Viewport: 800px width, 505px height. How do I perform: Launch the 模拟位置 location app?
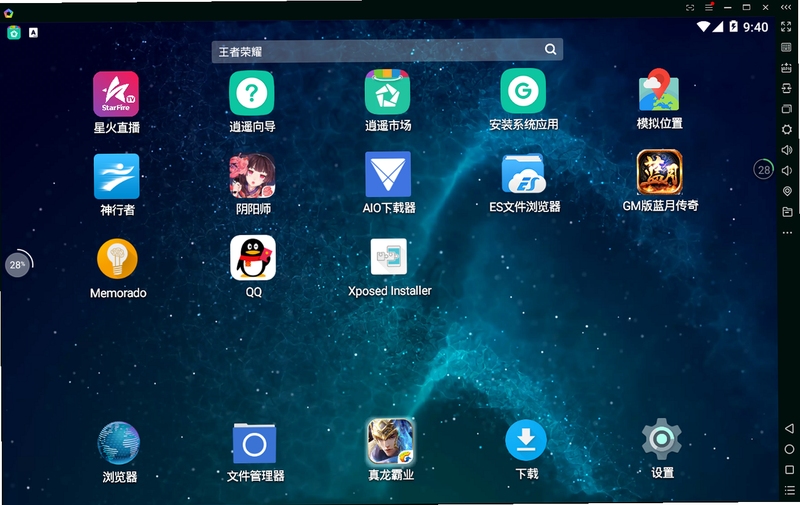[659, 90]
